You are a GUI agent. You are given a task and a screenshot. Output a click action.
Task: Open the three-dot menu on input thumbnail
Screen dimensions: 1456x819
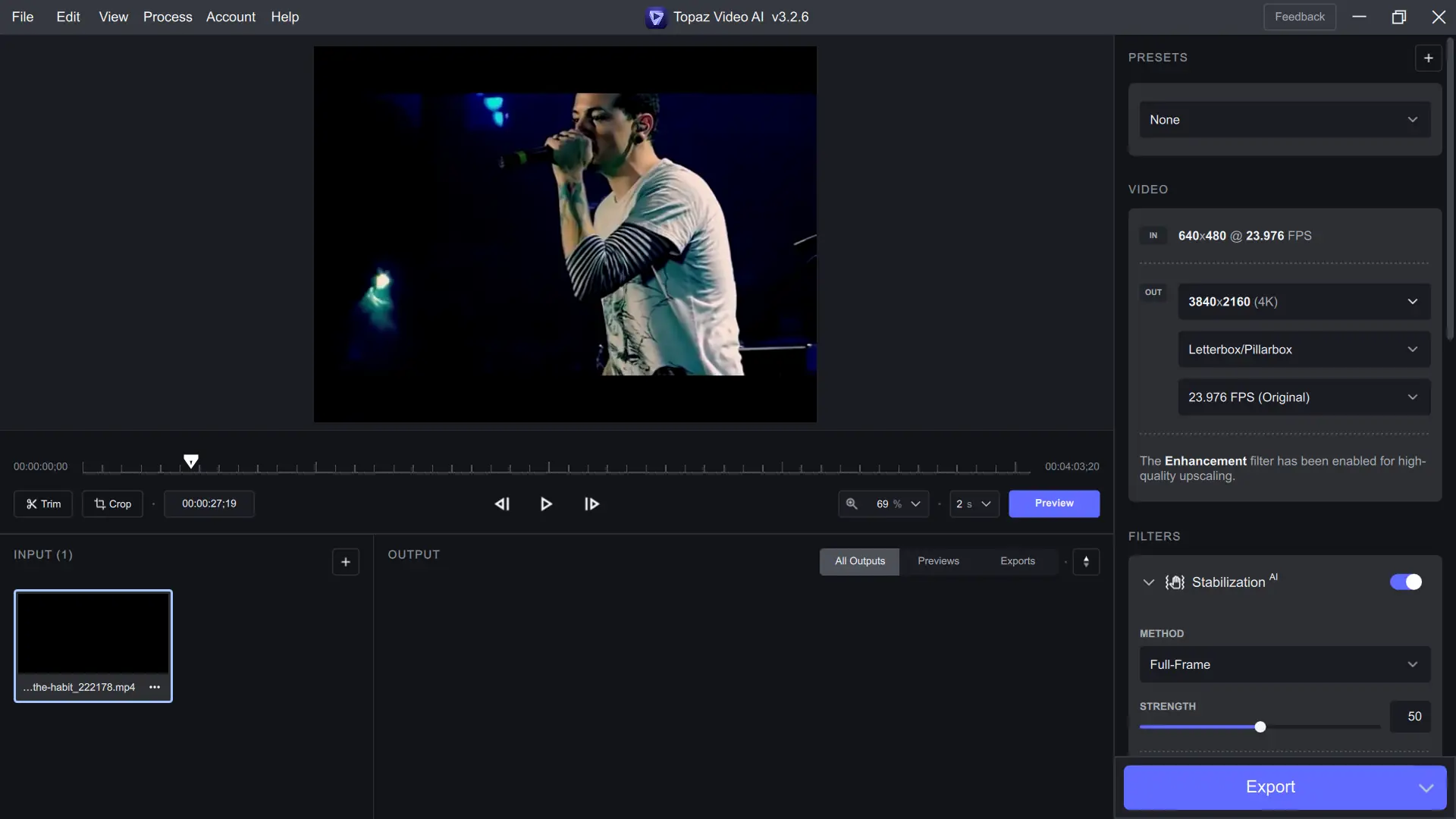(155, 687)
